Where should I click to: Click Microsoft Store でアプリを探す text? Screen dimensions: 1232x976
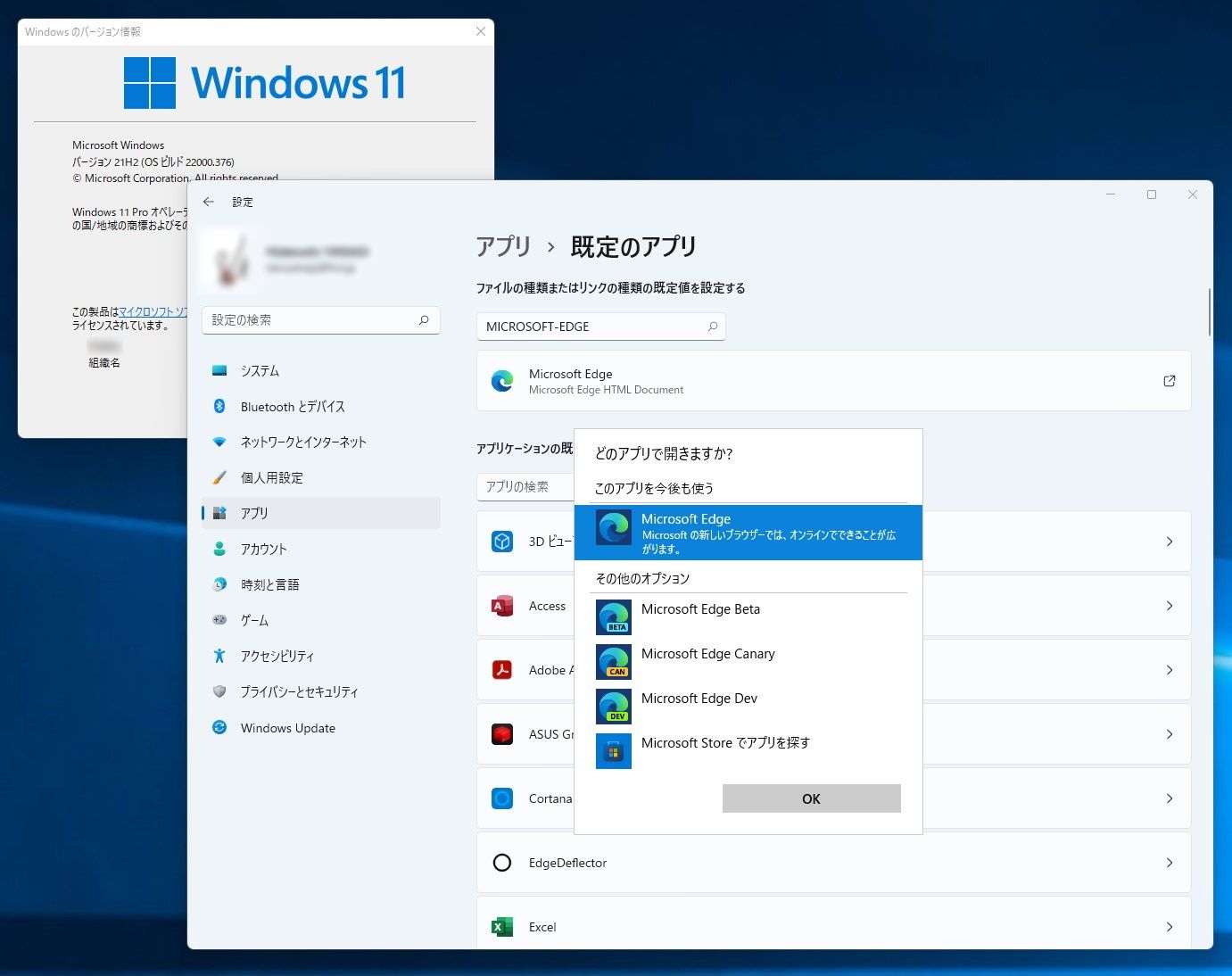[725, 743]
